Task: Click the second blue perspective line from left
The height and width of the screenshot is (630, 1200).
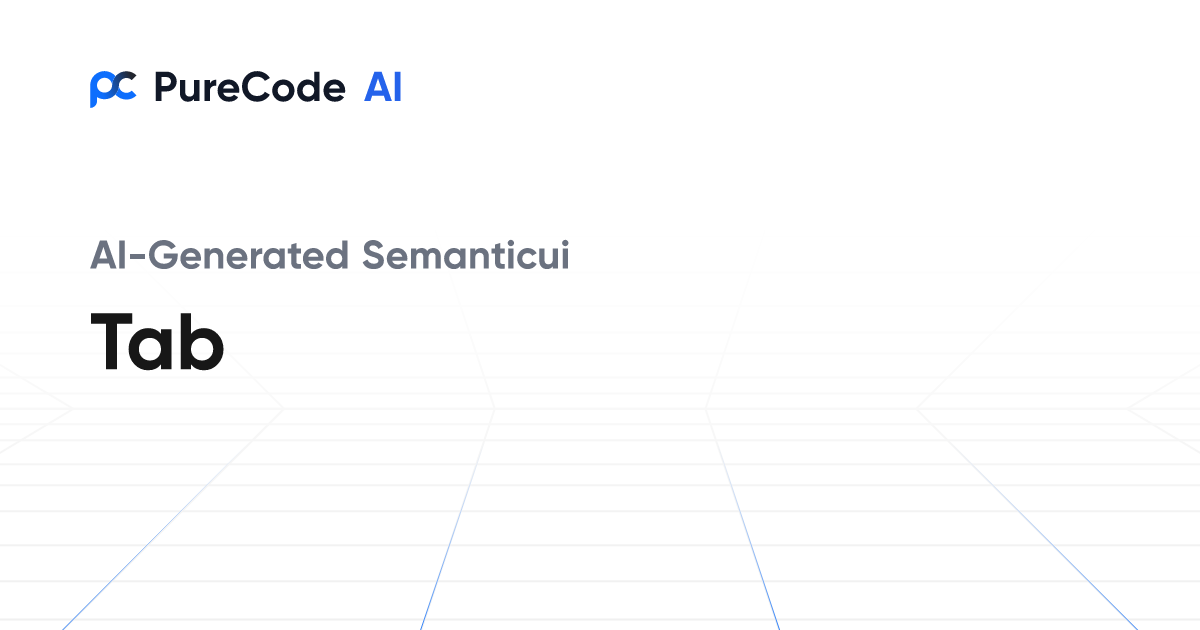Action: [x=457, y=520]
